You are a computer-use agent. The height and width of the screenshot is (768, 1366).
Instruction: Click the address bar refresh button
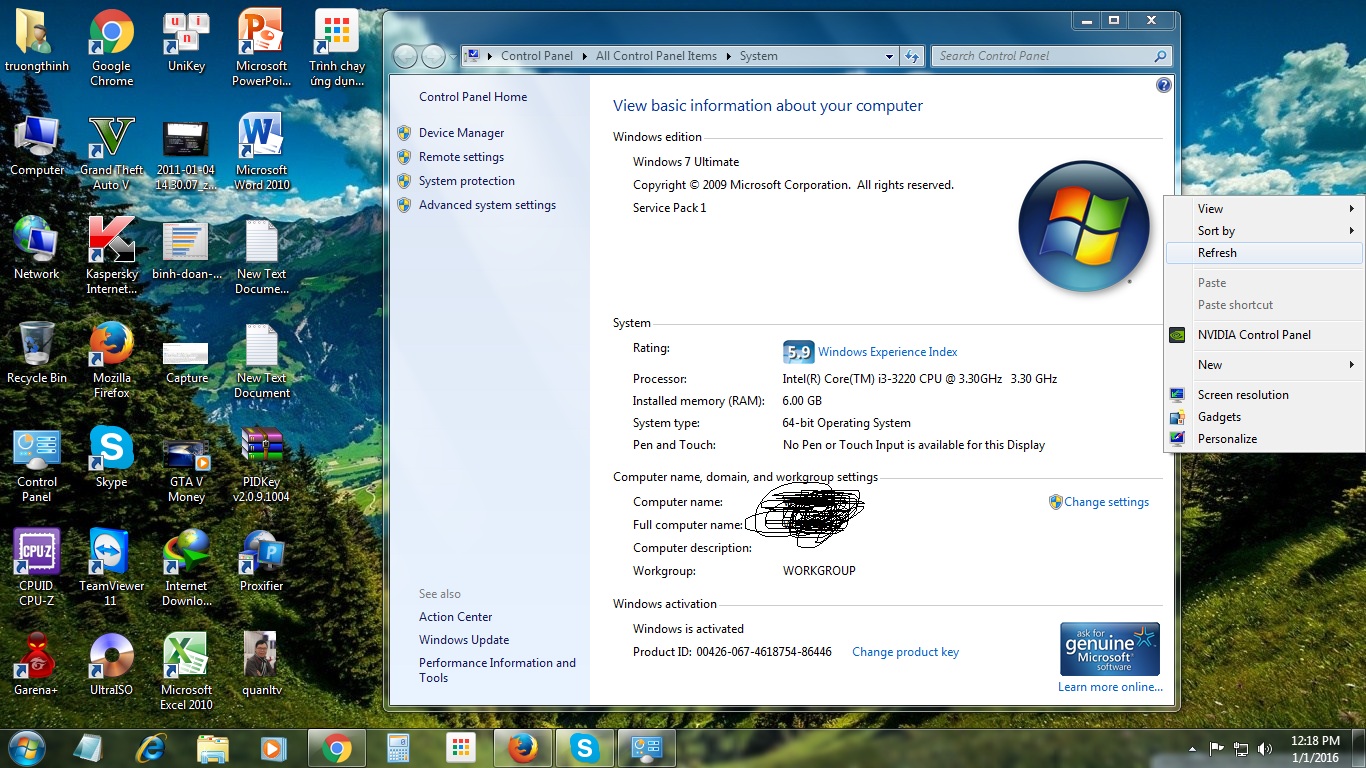[911, 57]
